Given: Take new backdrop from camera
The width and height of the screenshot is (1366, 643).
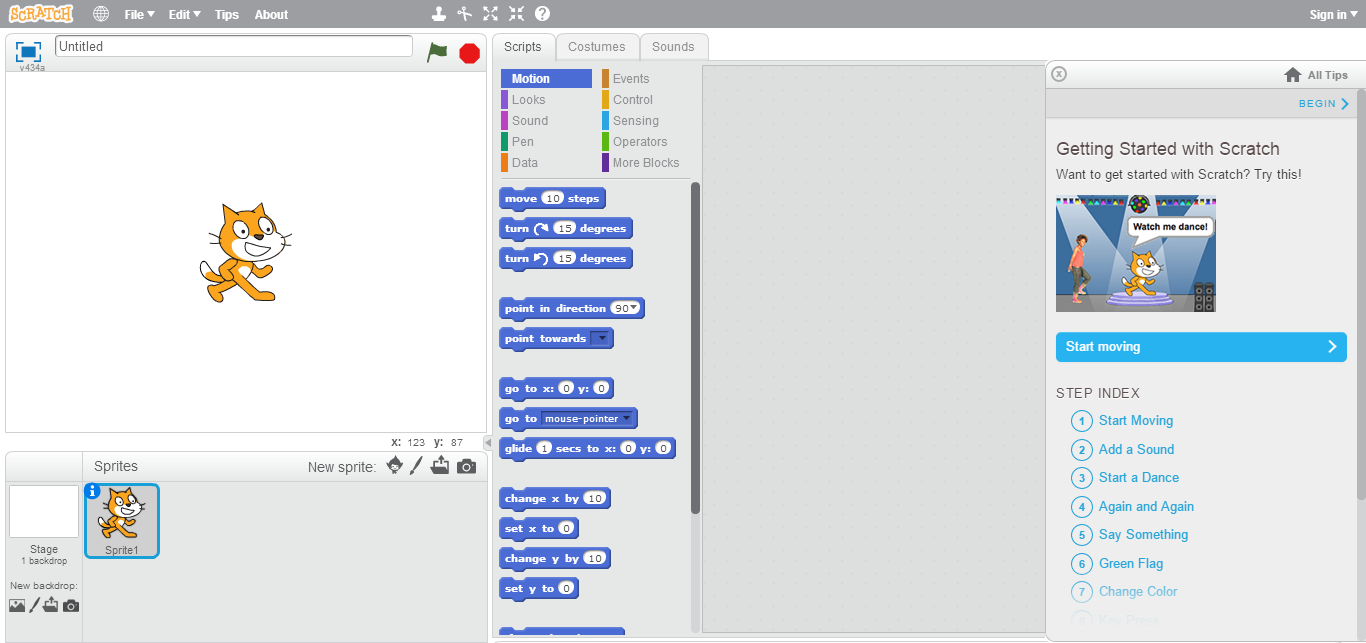Looking at the screenshot, I should pyautogui.click(x=71, y=605).
